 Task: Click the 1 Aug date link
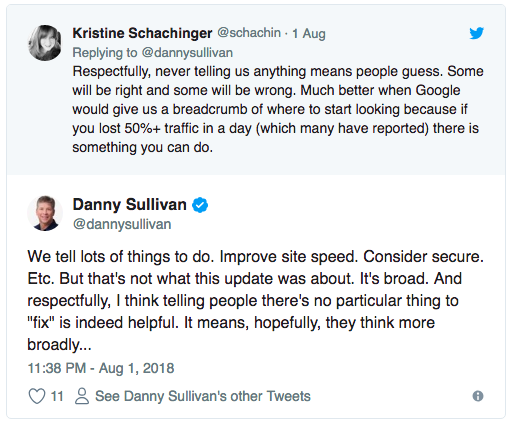click(309, 33)
